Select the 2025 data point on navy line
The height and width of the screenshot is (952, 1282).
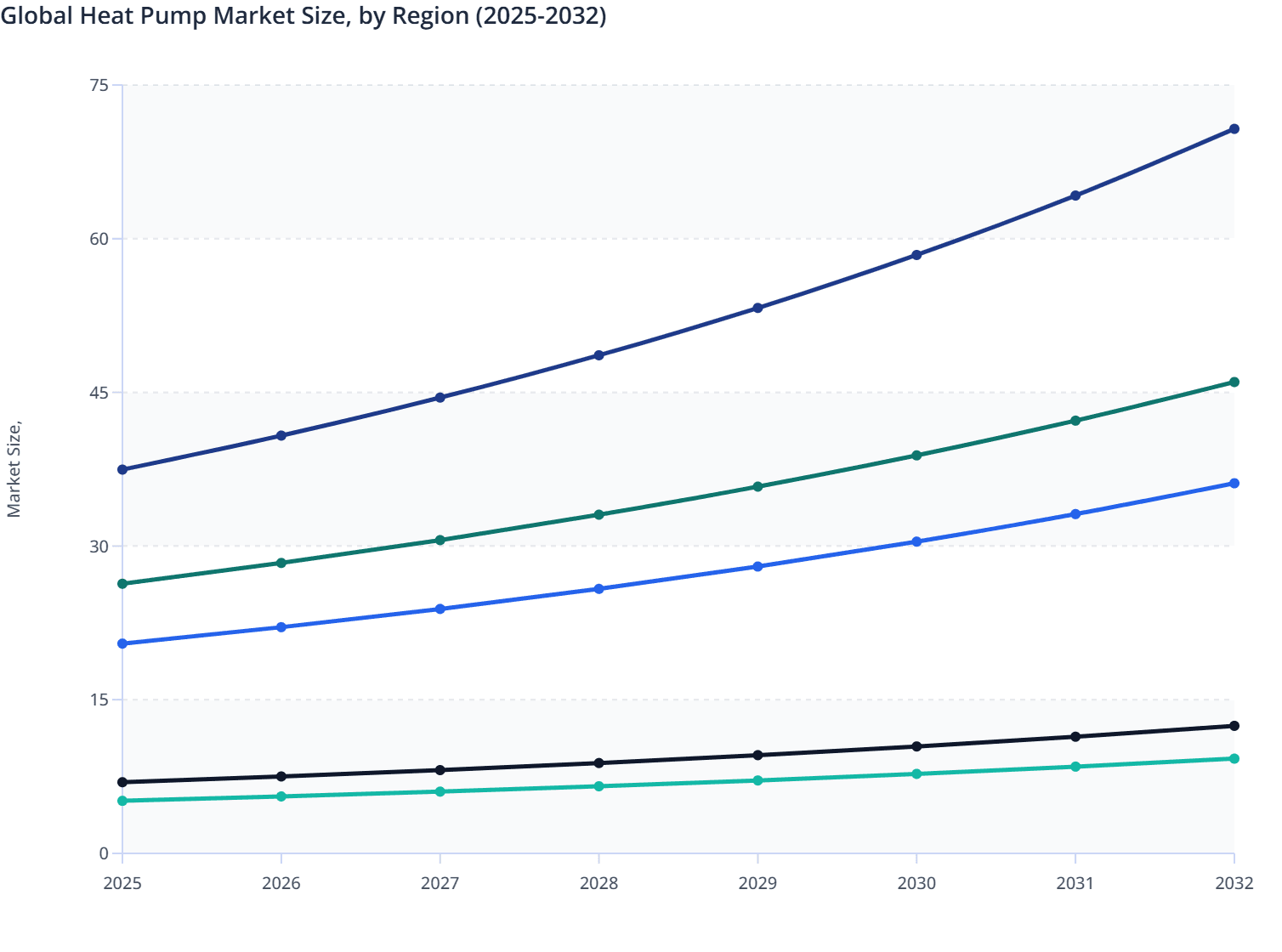122,468
